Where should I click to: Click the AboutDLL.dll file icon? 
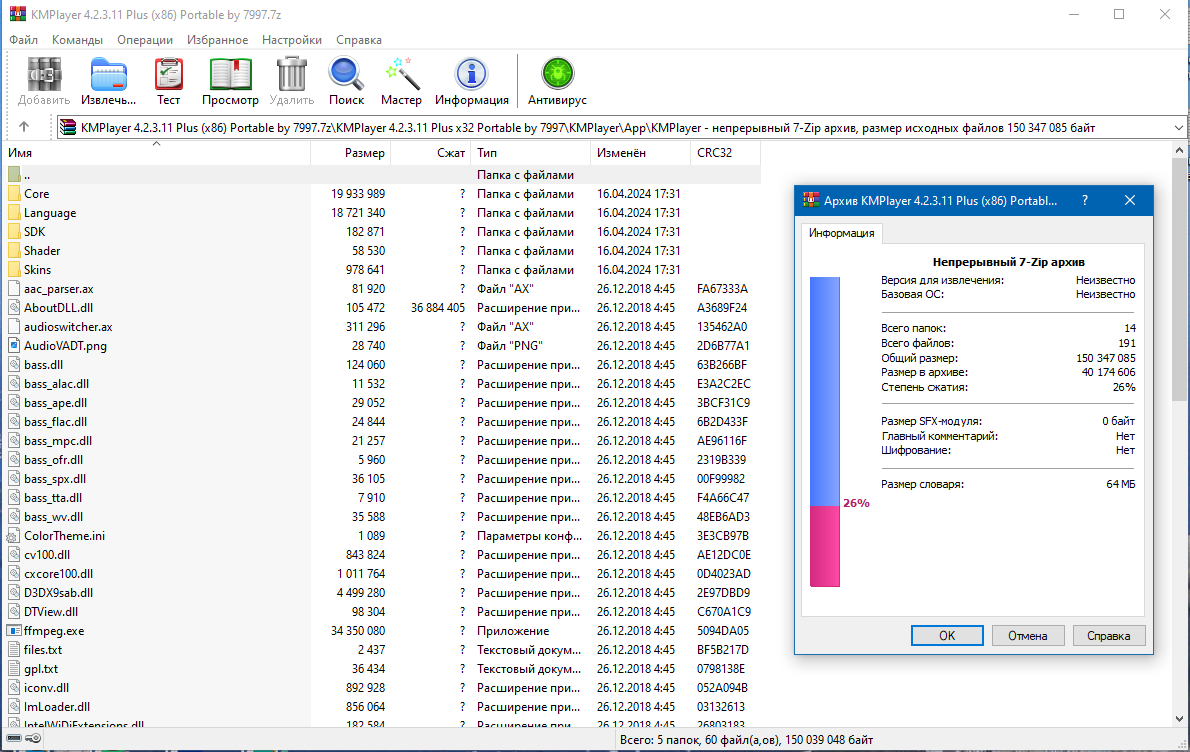click(14, 307)
